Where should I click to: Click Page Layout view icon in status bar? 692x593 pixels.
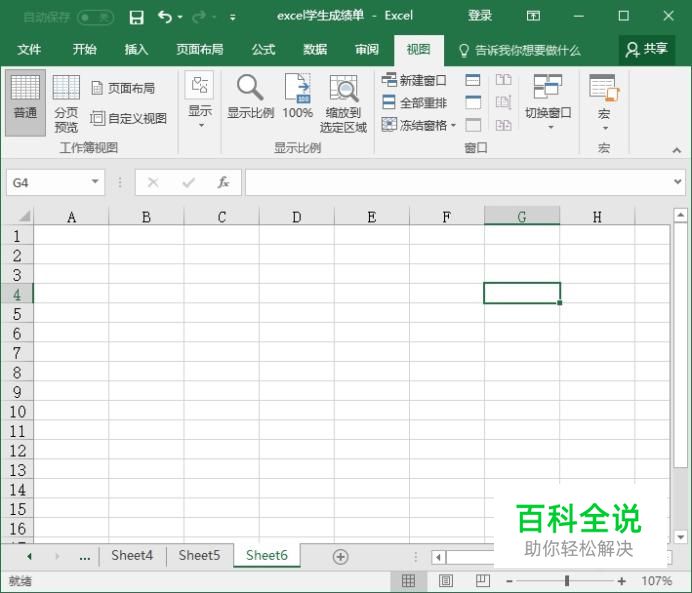(x=446, y=581)
